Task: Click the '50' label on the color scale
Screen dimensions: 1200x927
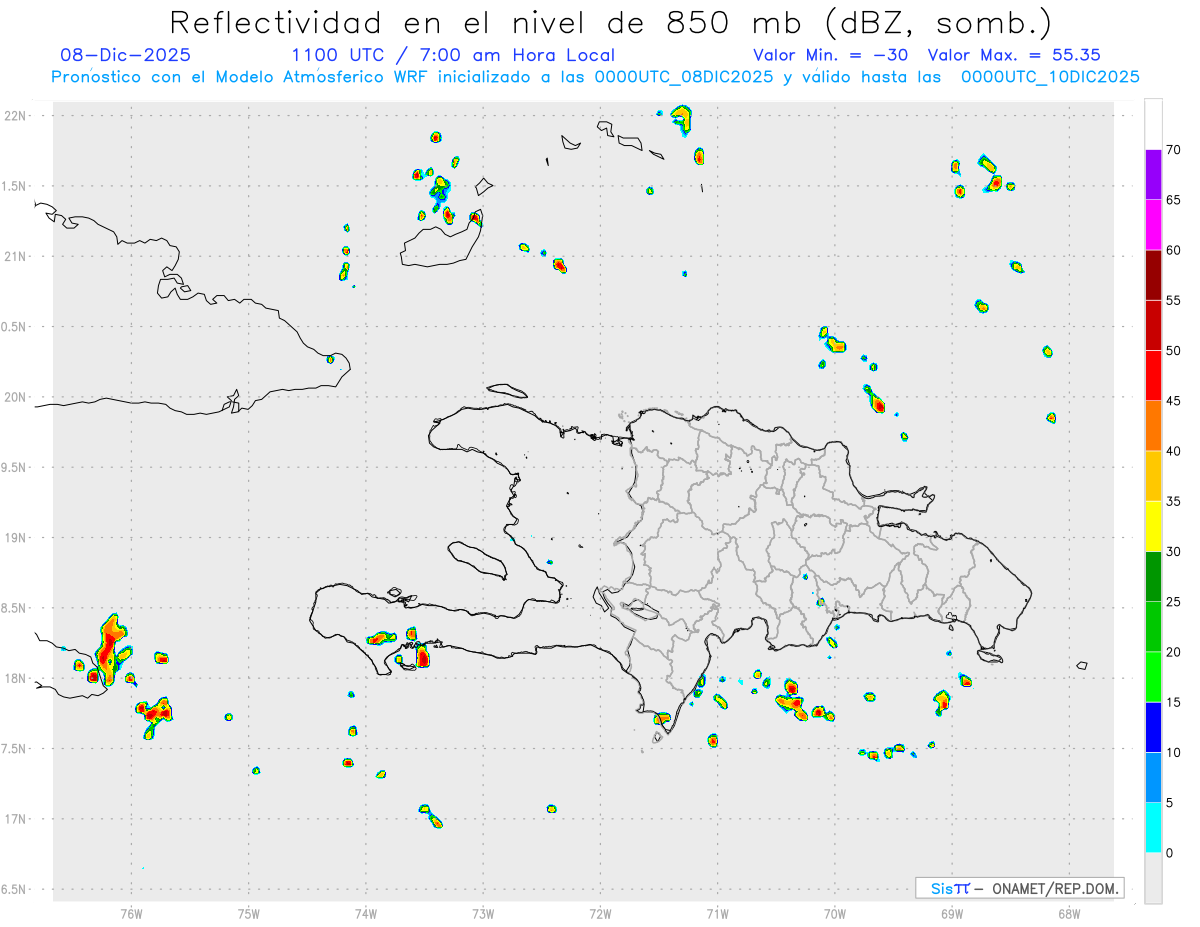Action: pyautogui.click(x=1173, y=351)
